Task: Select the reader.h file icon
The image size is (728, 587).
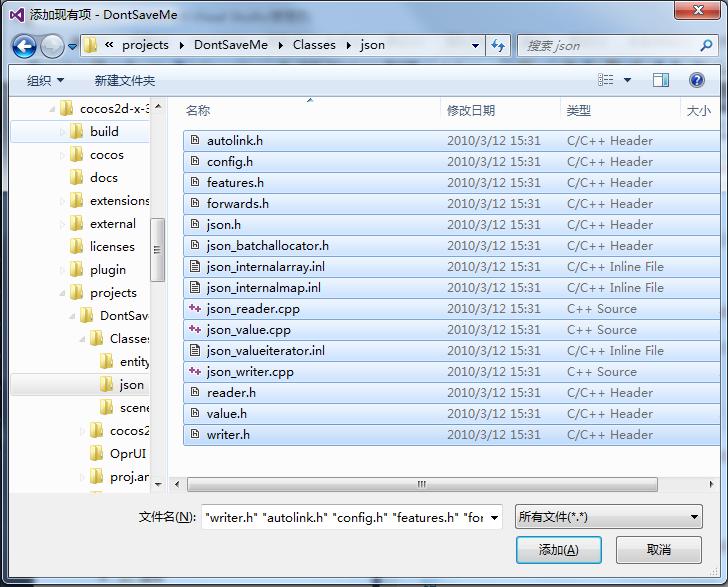Action: point(195,392)
